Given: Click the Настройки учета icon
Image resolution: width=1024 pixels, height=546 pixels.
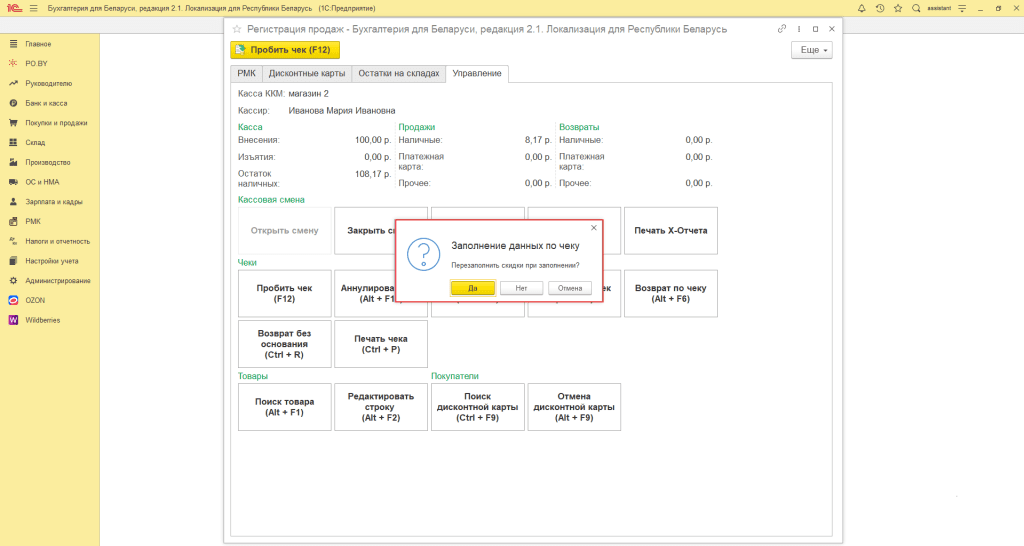Looking at the screenshot, I should [x=13, y=261].
